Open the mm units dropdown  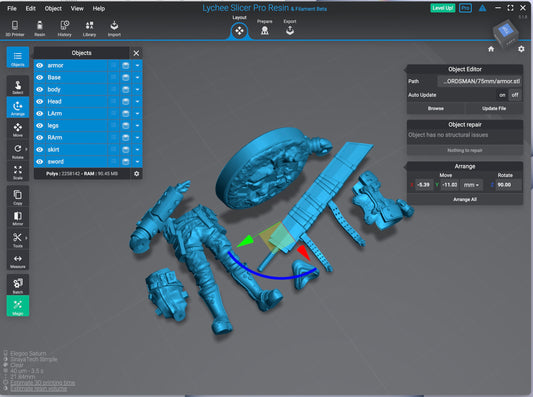[471, 185]
